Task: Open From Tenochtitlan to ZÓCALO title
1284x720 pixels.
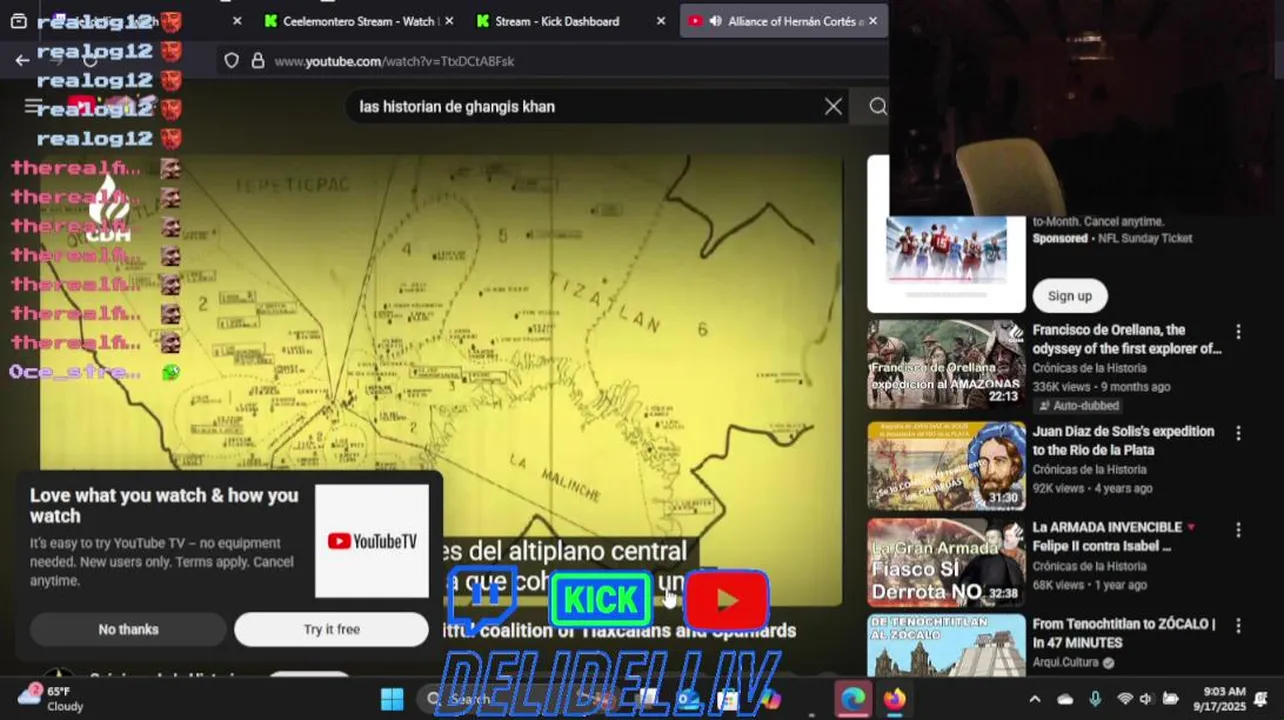Action: click(1124, 633)
